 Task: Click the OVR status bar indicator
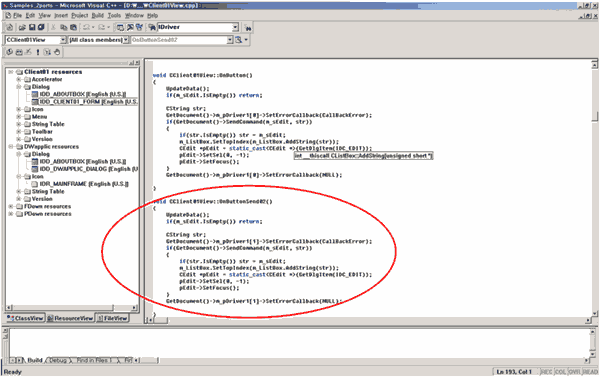tap(575, 372)
